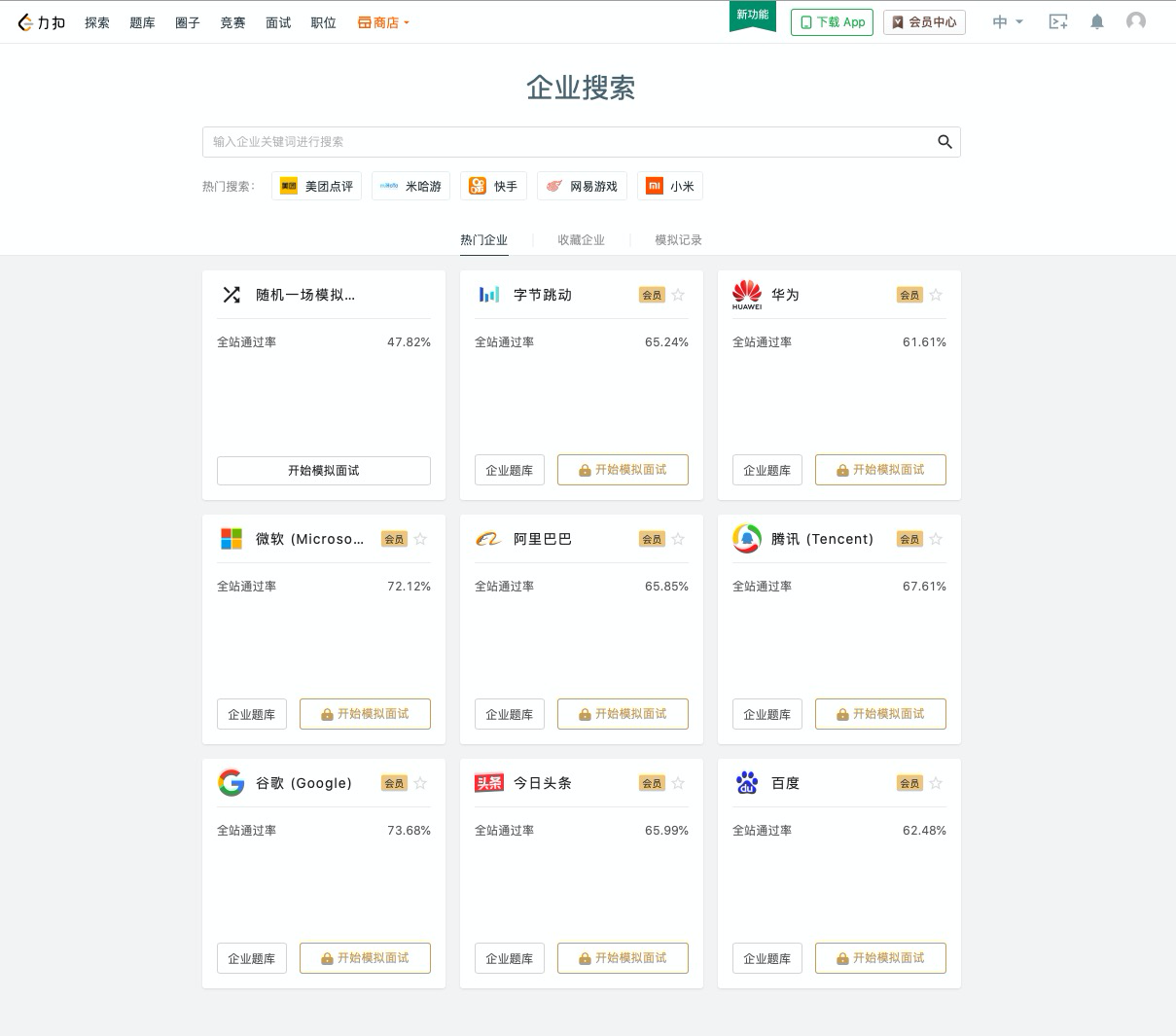The image size is (1176, 1036).
Task: Click the LeetCode logo in the top bar
Action: pos(41,21)
